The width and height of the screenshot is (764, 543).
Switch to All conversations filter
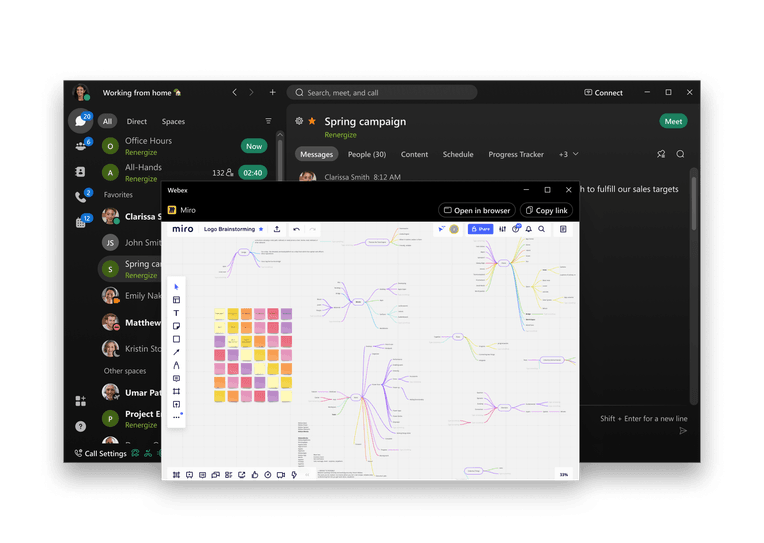click(x=107, y=121)
